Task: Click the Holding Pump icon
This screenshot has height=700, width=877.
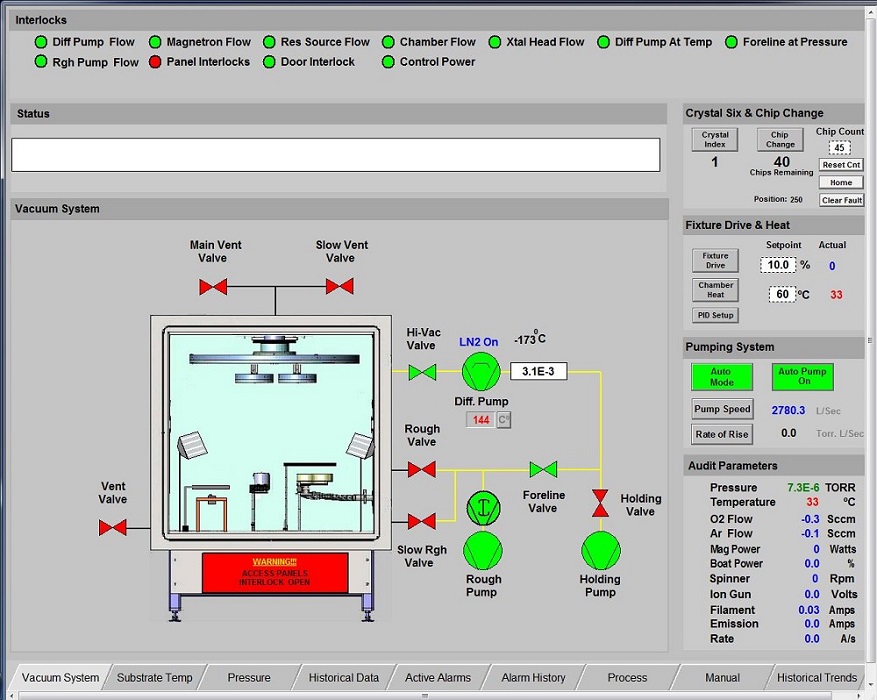Action: click(600, 553)
